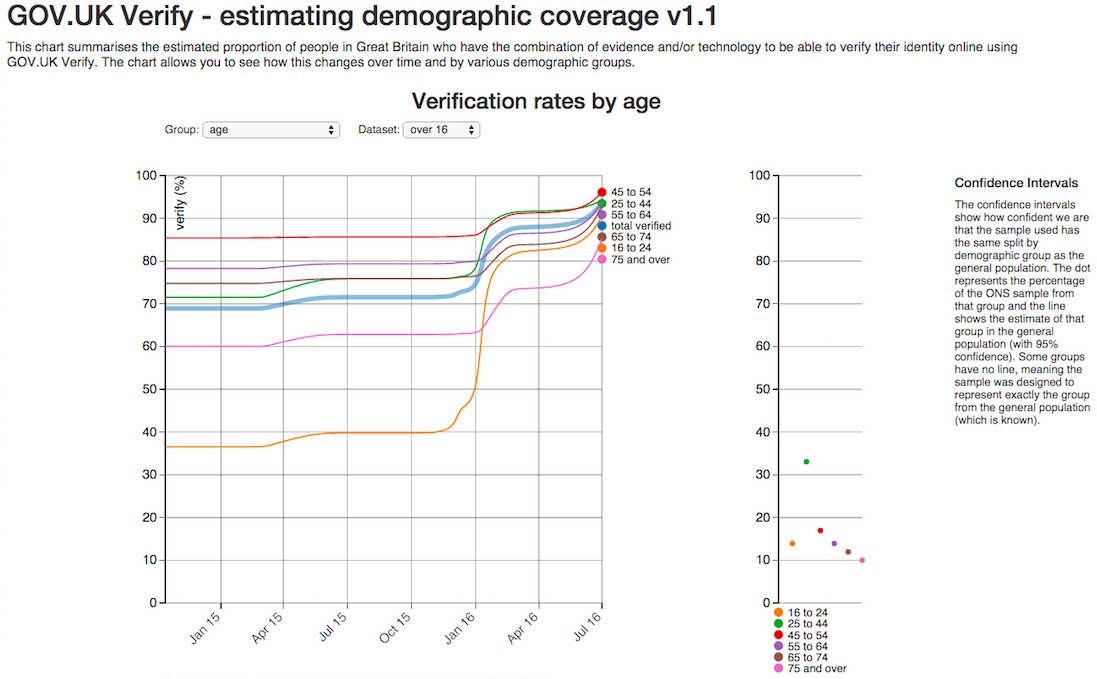This screenshot has width=1097, height=679.
Task: Click '16 to 24' text in the confidence legend
Action: (x=808, y=613)
